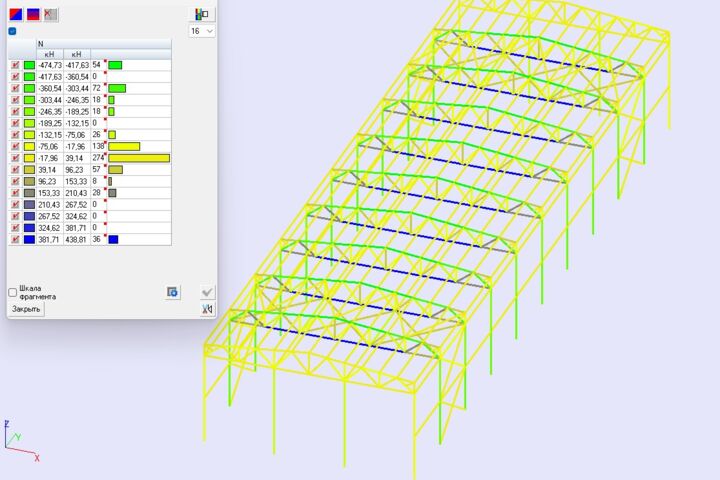Viewport: 720px width, 480px height.
Task: Uncheck the range row starting 39,14
Action: click(x=16, y=169)
